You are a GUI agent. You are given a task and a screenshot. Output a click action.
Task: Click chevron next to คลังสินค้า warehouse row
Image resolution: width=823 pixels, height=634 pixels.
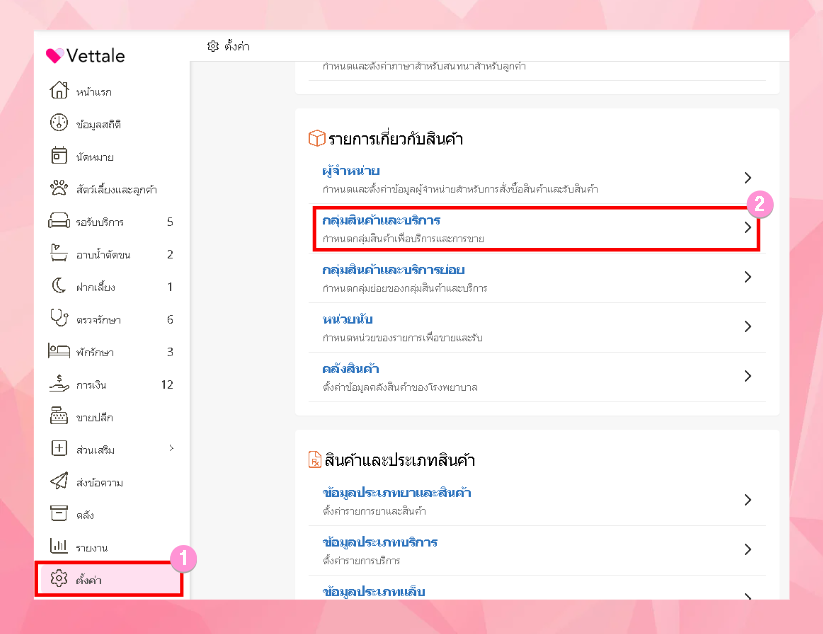pyautogui.click(x=747, y=376)
